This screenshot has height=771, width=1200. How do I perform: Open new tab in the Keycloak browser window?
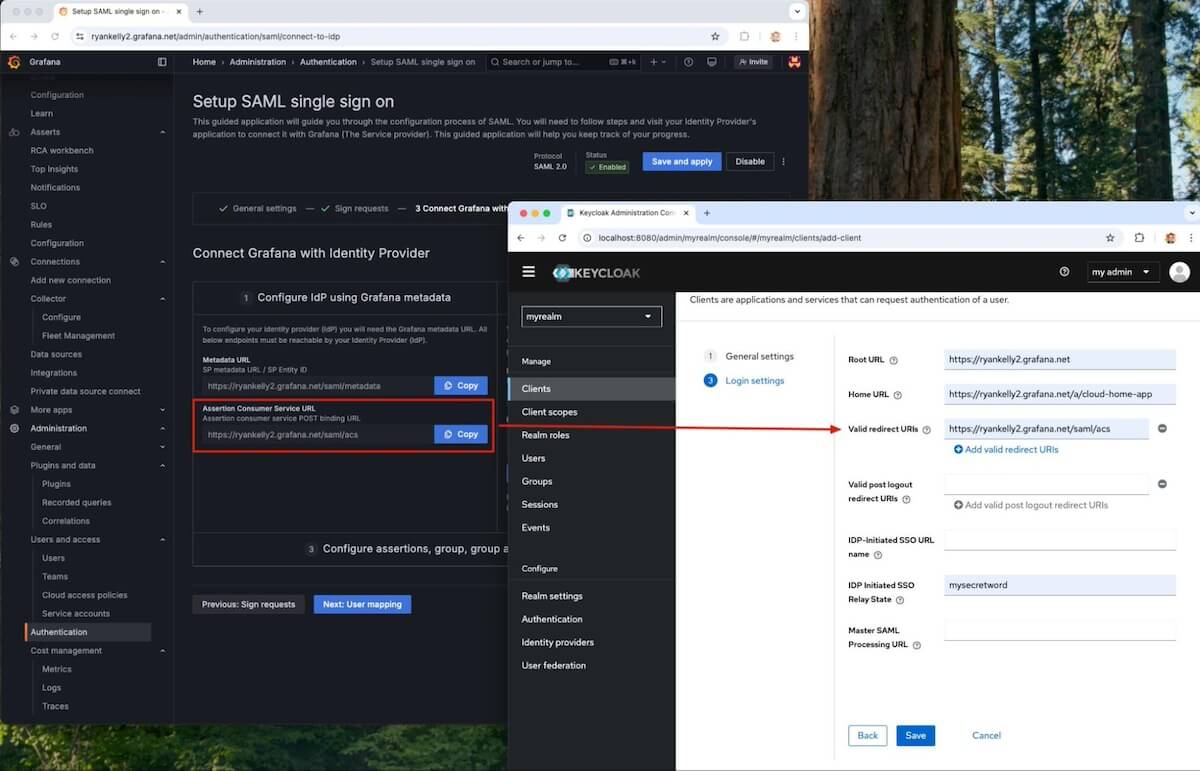(707, 213)
